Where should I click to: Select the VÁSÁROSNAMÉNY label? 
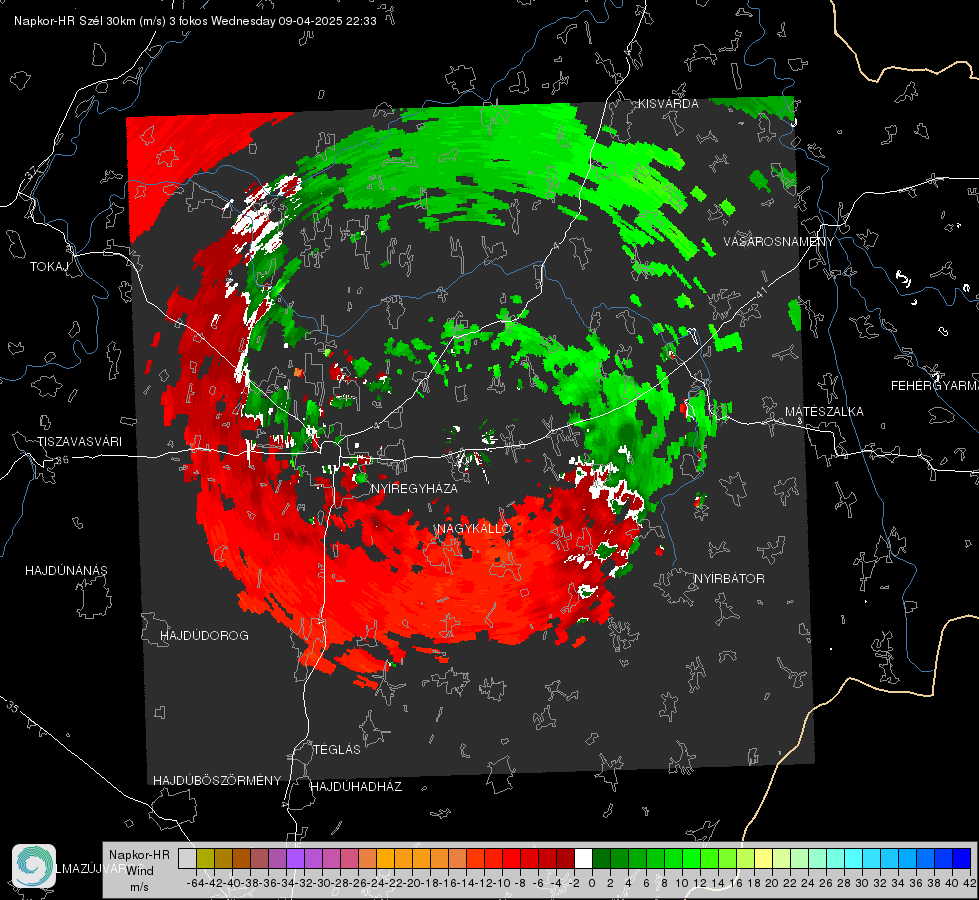pos(779,242)
